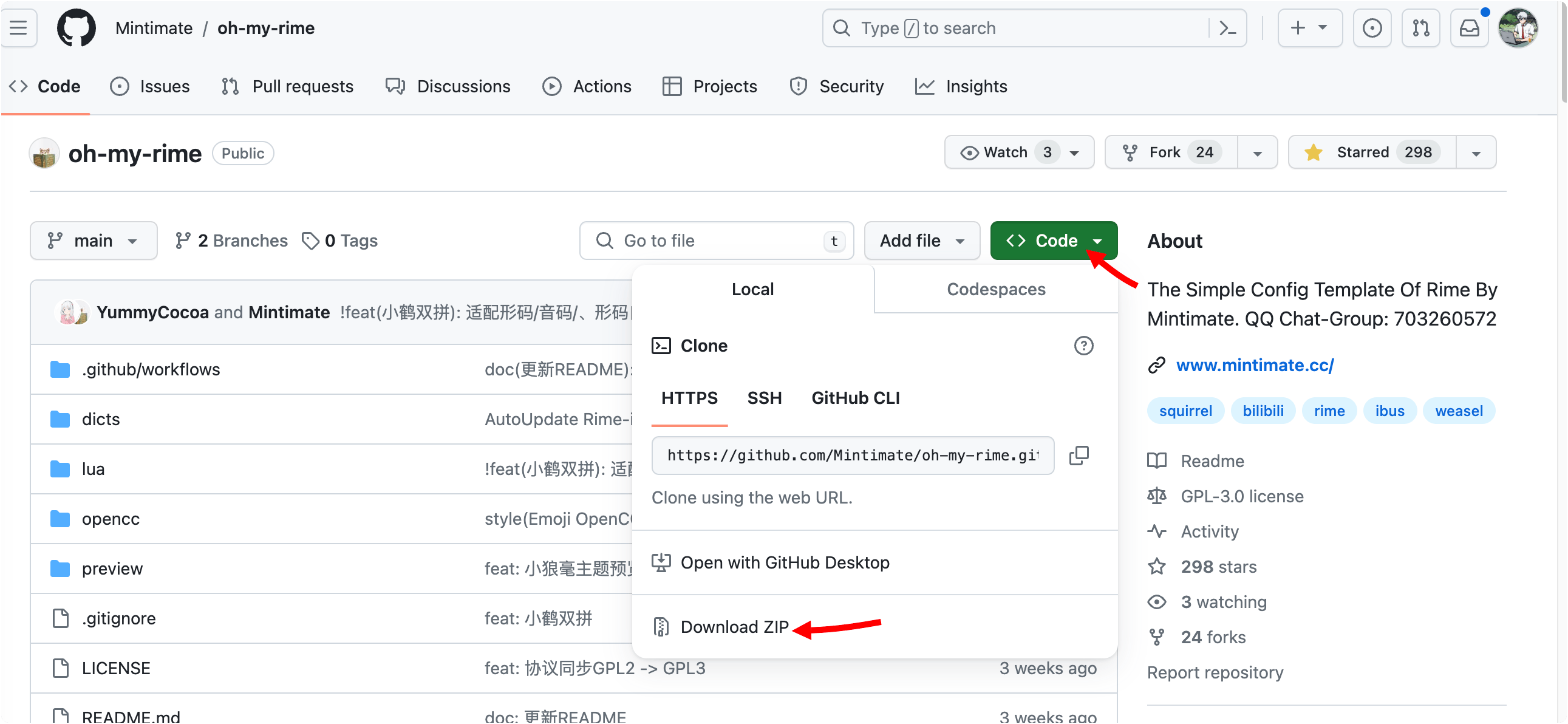Viewport: 1568px width, 724px height.
Task: Click Report repository link
Action: pos(1215,674)
